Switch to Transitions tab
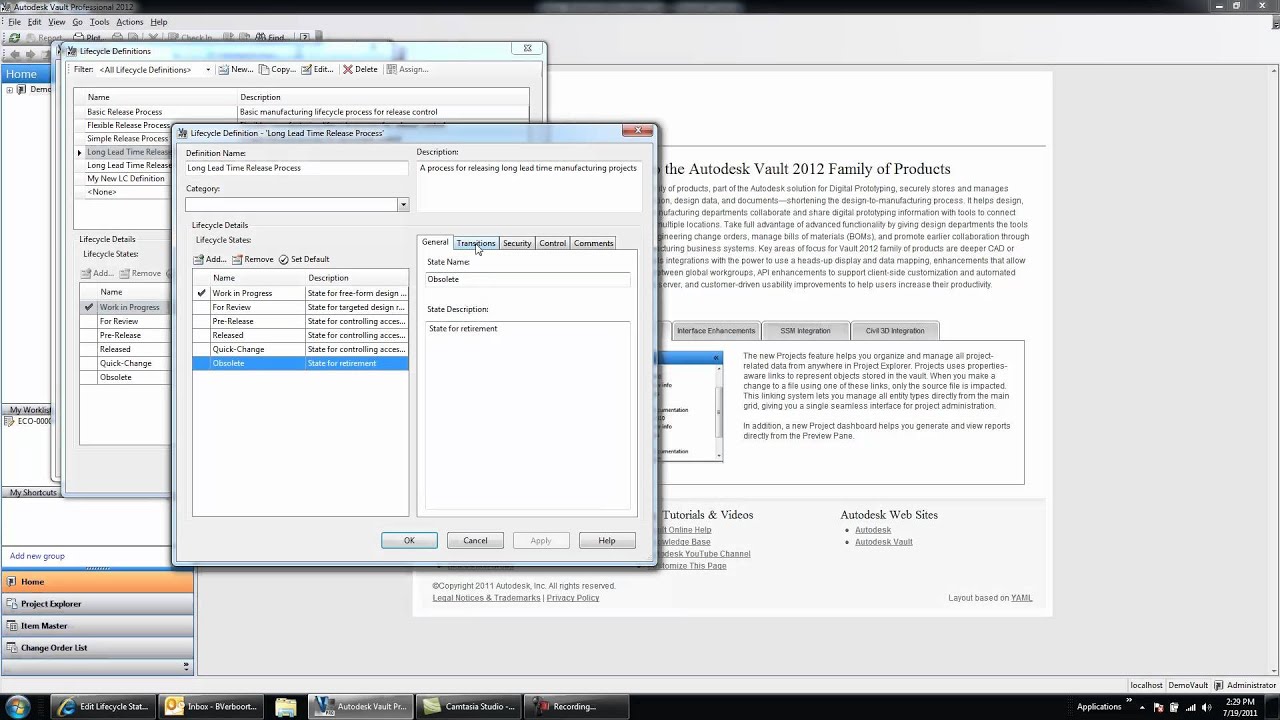 (476, 243)
